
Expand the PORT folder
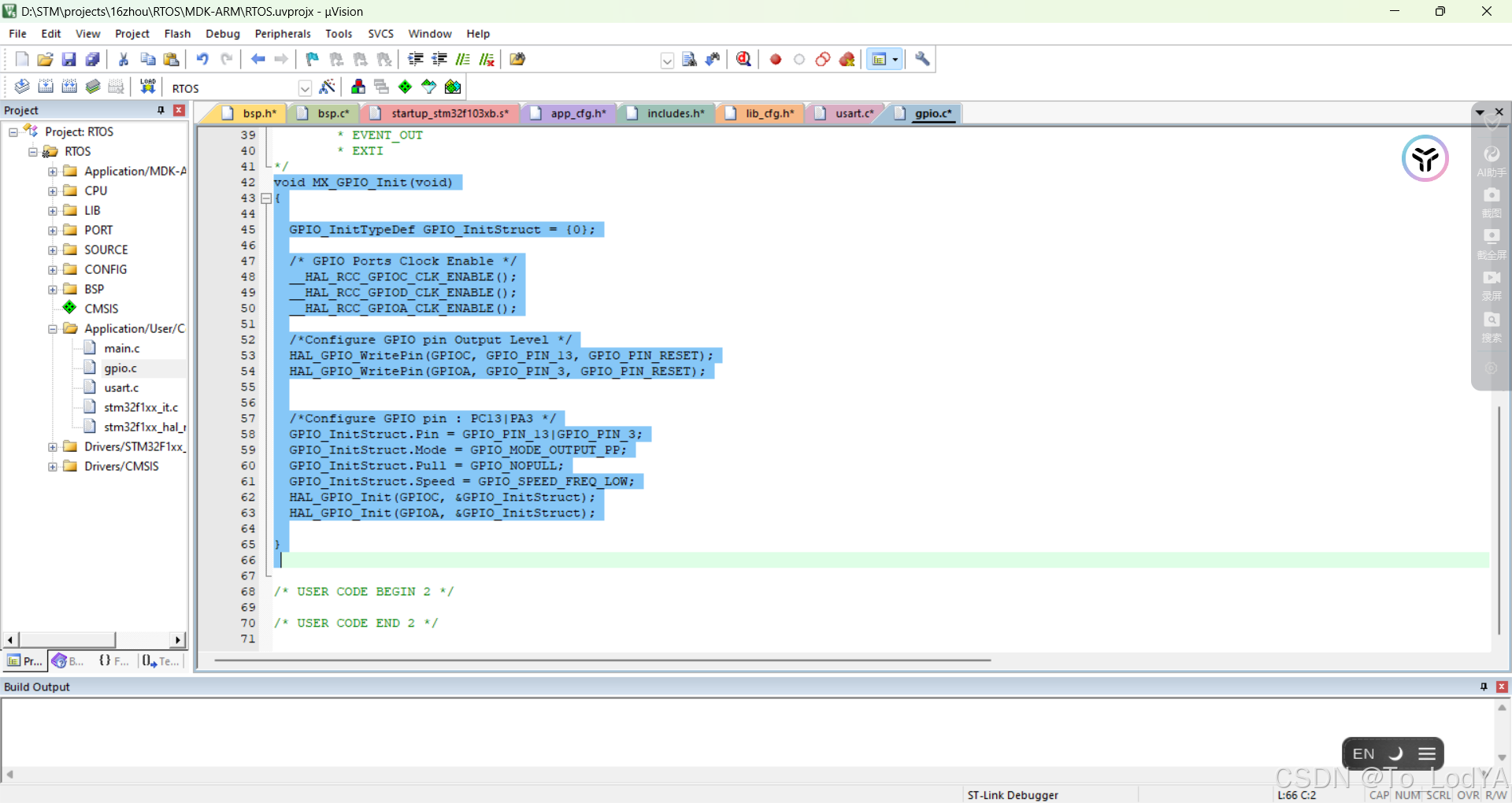[53, 230]
